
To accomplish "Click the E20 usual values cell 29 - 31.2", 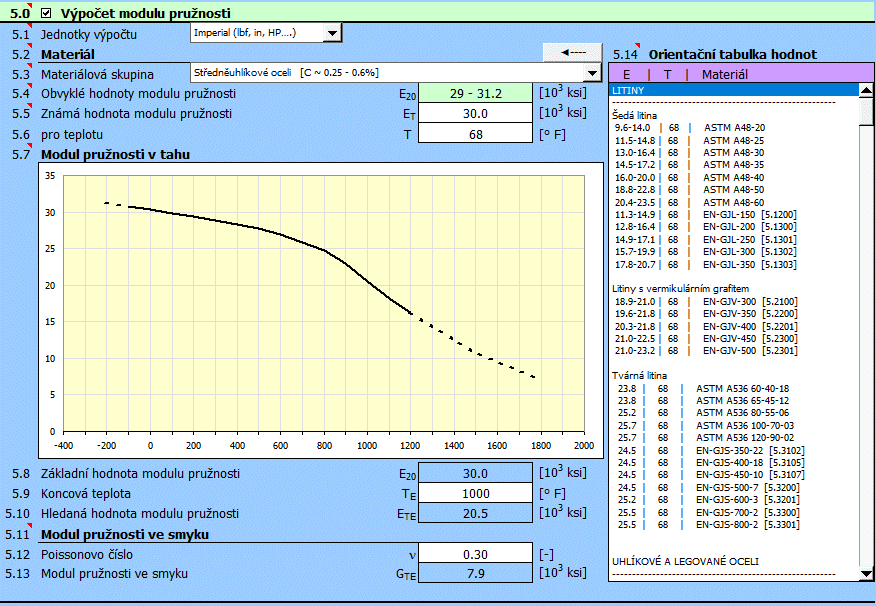I will pos(475,93).
